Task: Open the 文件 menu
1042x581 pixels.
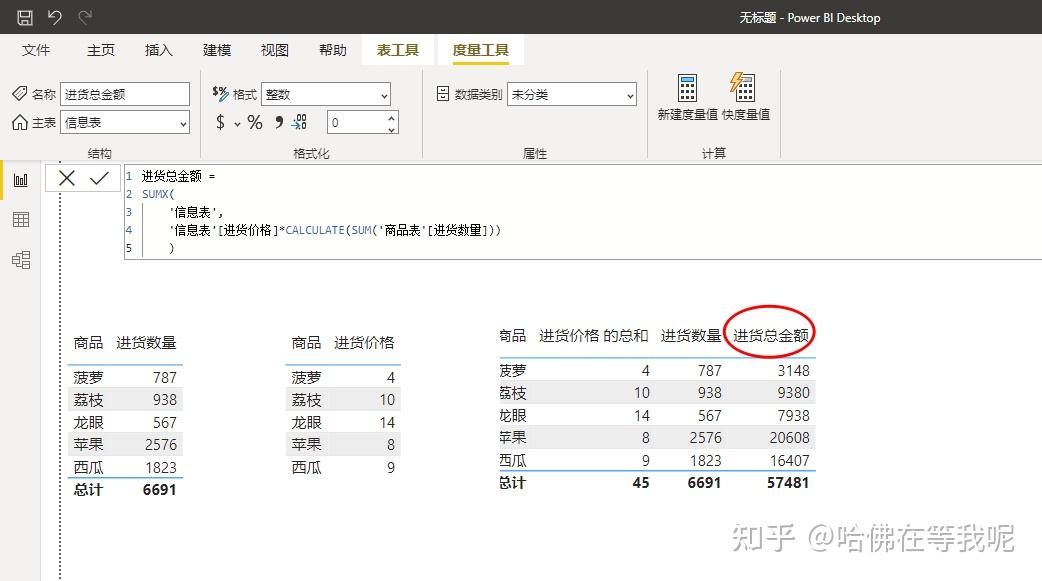Action: [x=36, y=49]
